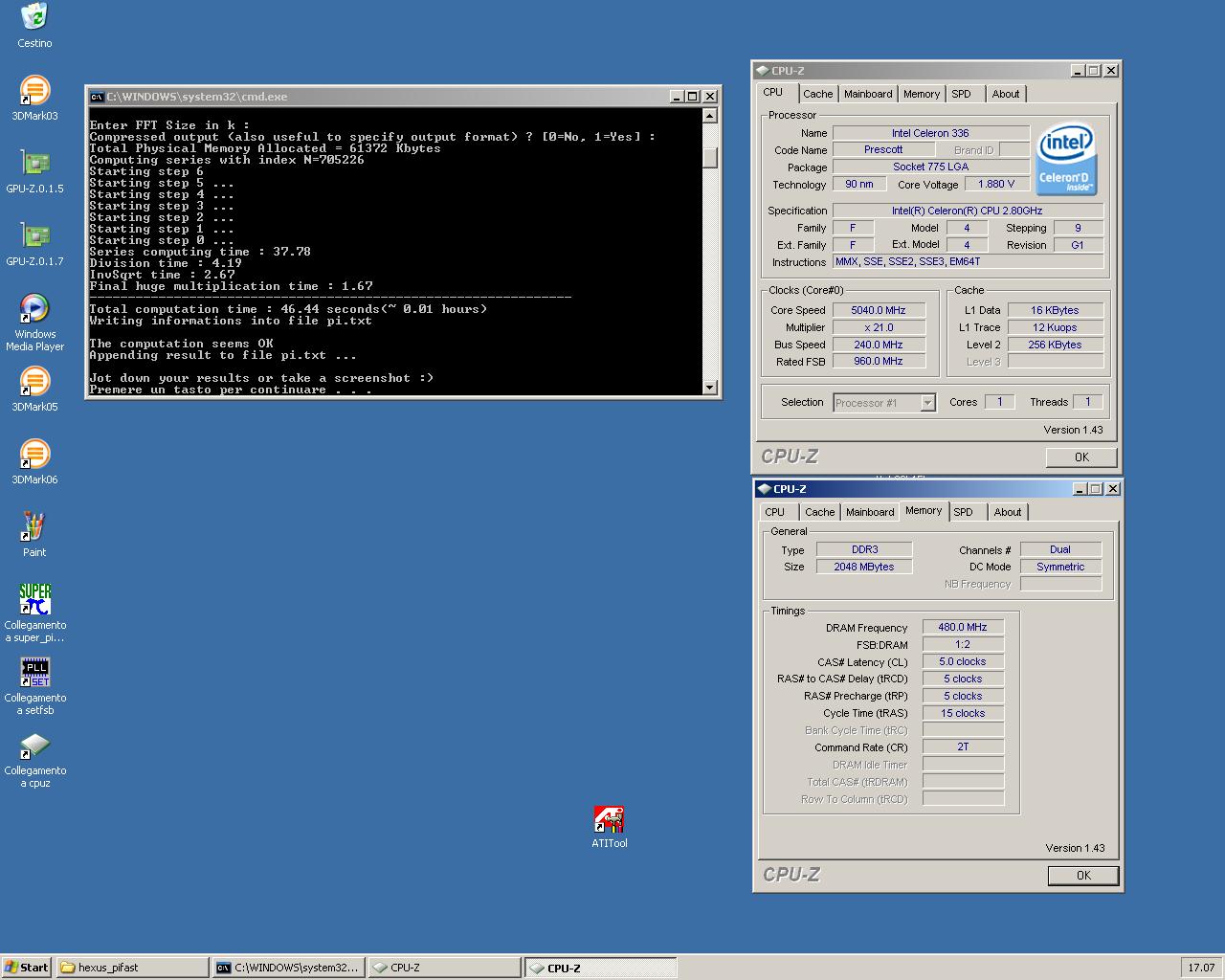Click the Multiplier x 21.0 field
Viewport: 1225px width, 980px height.
879,327
